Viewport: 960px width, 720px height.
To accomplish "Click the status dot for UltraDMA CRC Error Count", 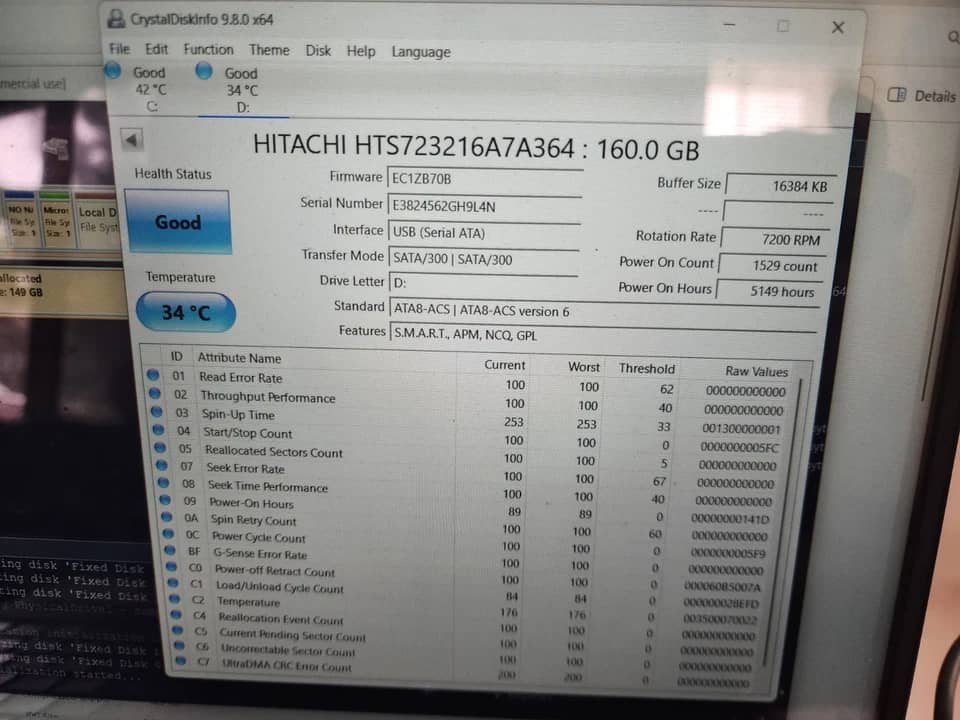I will click(181, 661).
